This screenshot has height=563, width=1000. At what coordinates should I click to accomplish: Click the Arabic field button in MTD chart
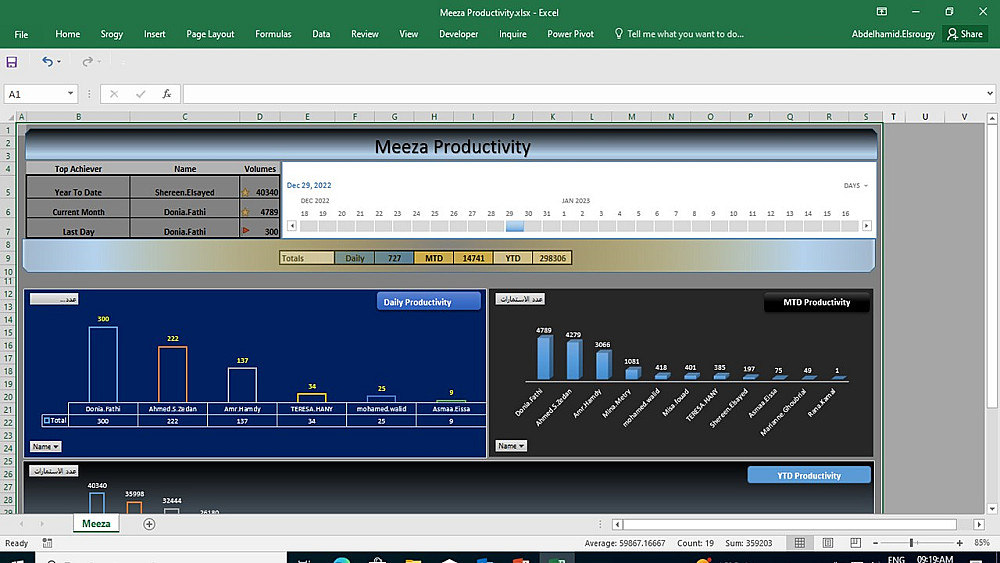pos(520,299)
